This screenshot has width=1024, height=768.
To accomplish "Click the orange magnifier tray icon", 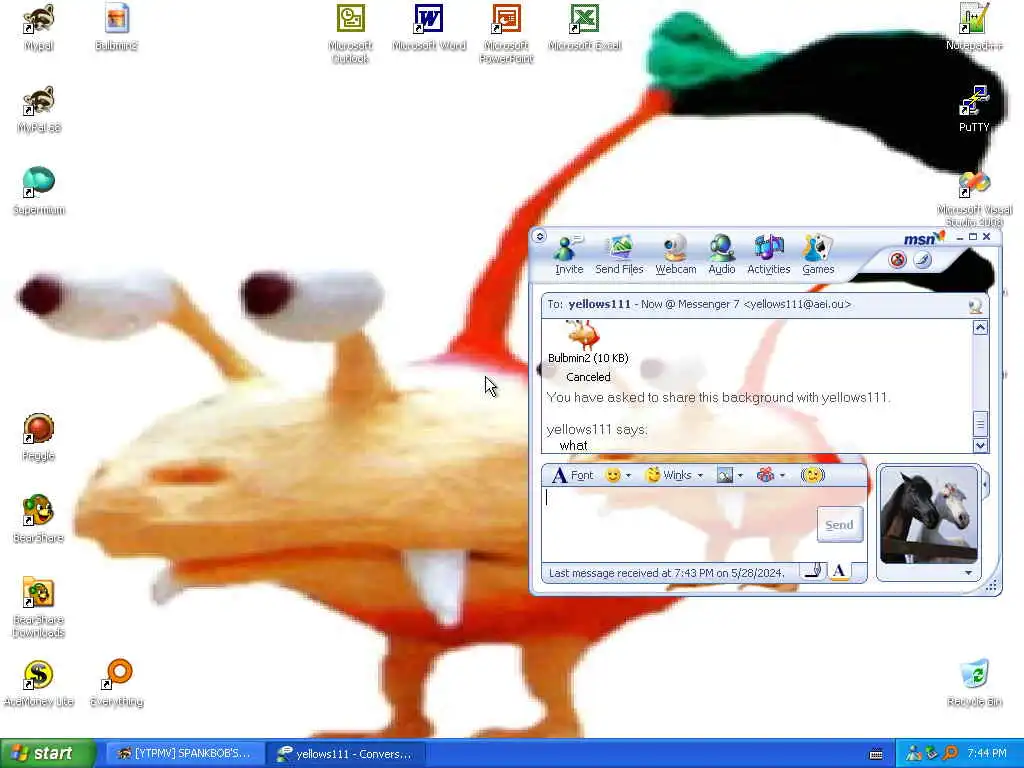I will [x=950, y=754].
